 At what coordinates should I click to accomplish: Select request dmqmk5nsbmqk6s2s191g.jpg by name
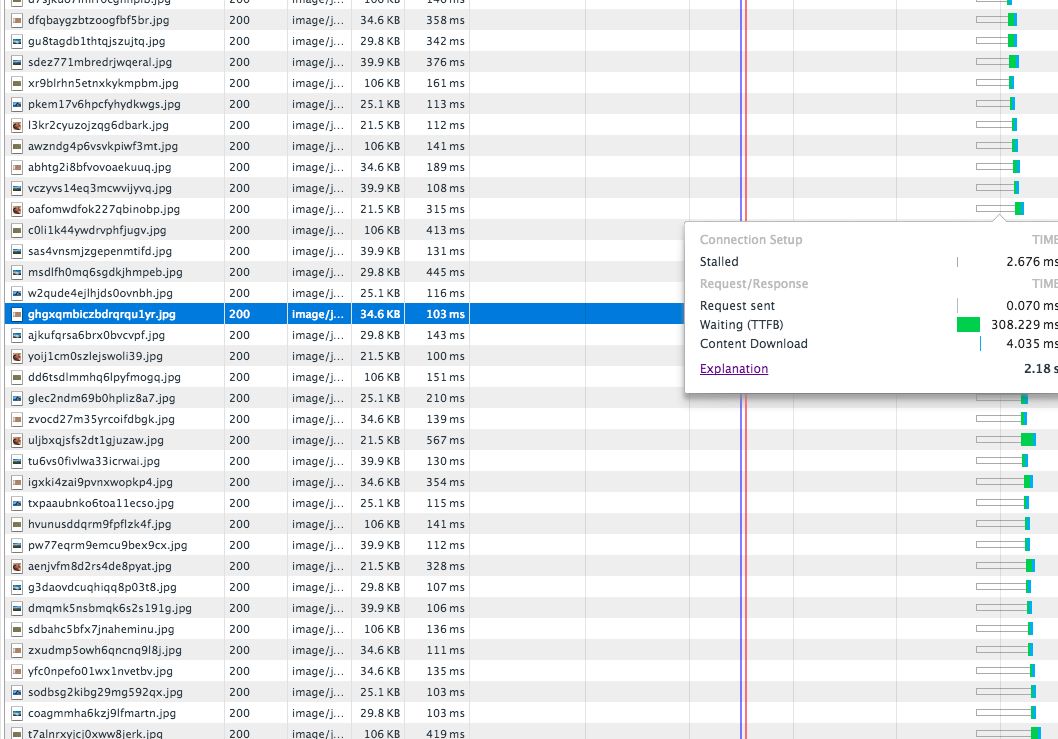(109, 607)
